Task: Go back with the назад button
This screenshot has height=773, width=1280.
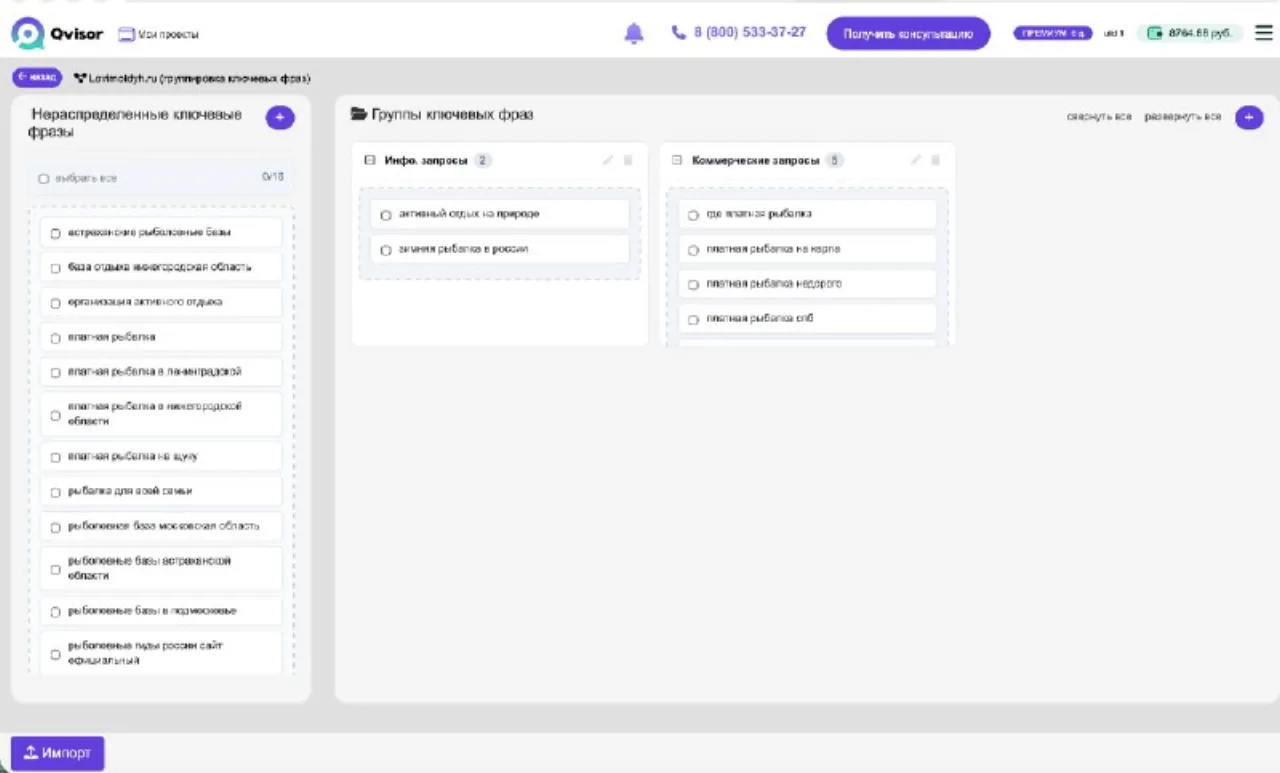Action: tap(37, 77)
